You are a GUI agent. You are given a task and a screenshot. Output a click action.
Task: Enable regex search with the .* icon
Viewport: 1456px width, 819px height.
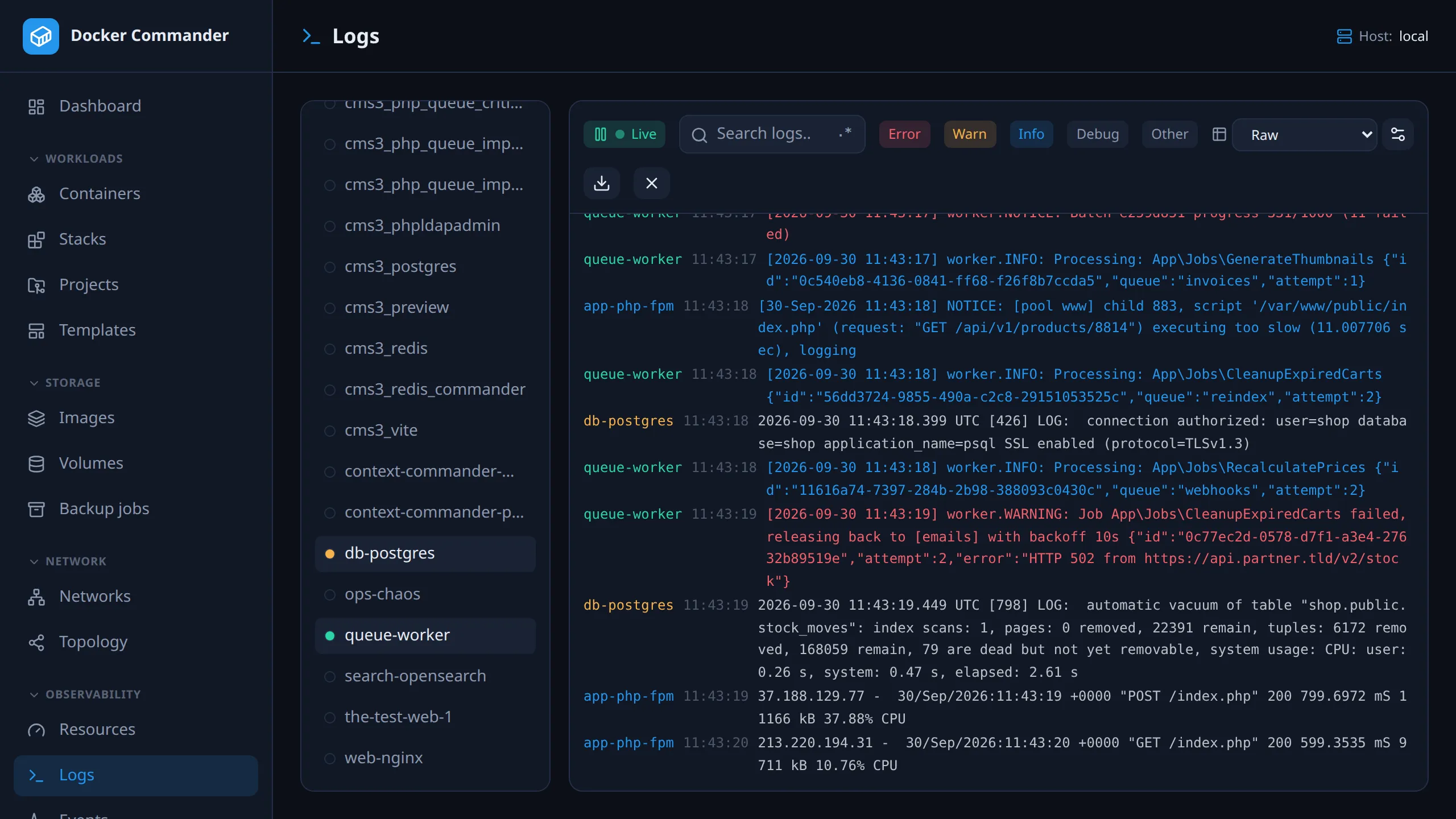pos(845,134)
